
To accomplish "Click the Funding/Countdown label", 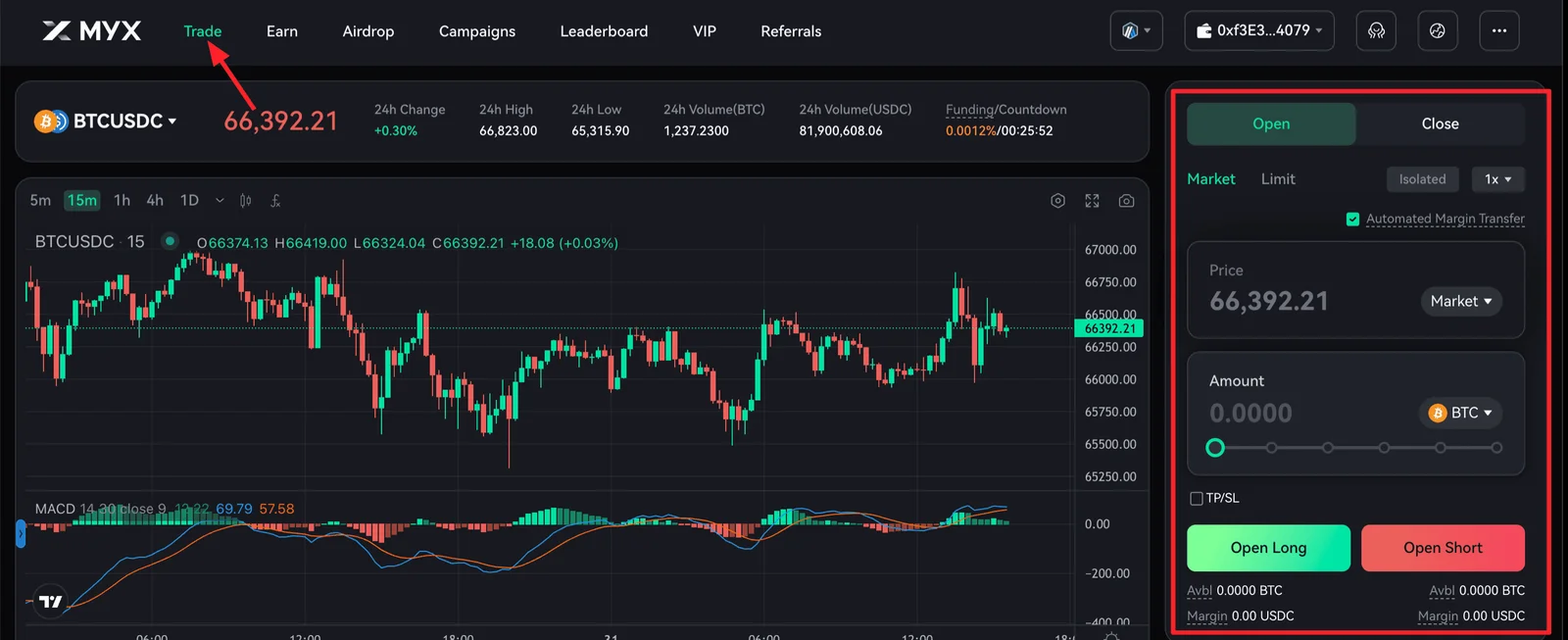I will [1005, 110].
